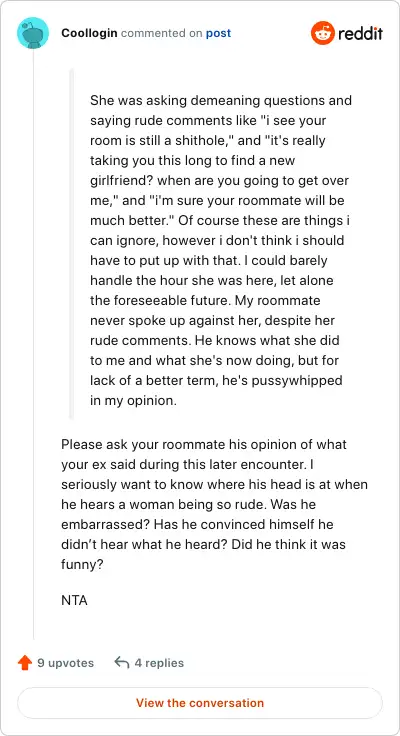Click the quoted text starting 'She was asking'
The width and height of the screenshot is (400, 736).
[220, 251]
